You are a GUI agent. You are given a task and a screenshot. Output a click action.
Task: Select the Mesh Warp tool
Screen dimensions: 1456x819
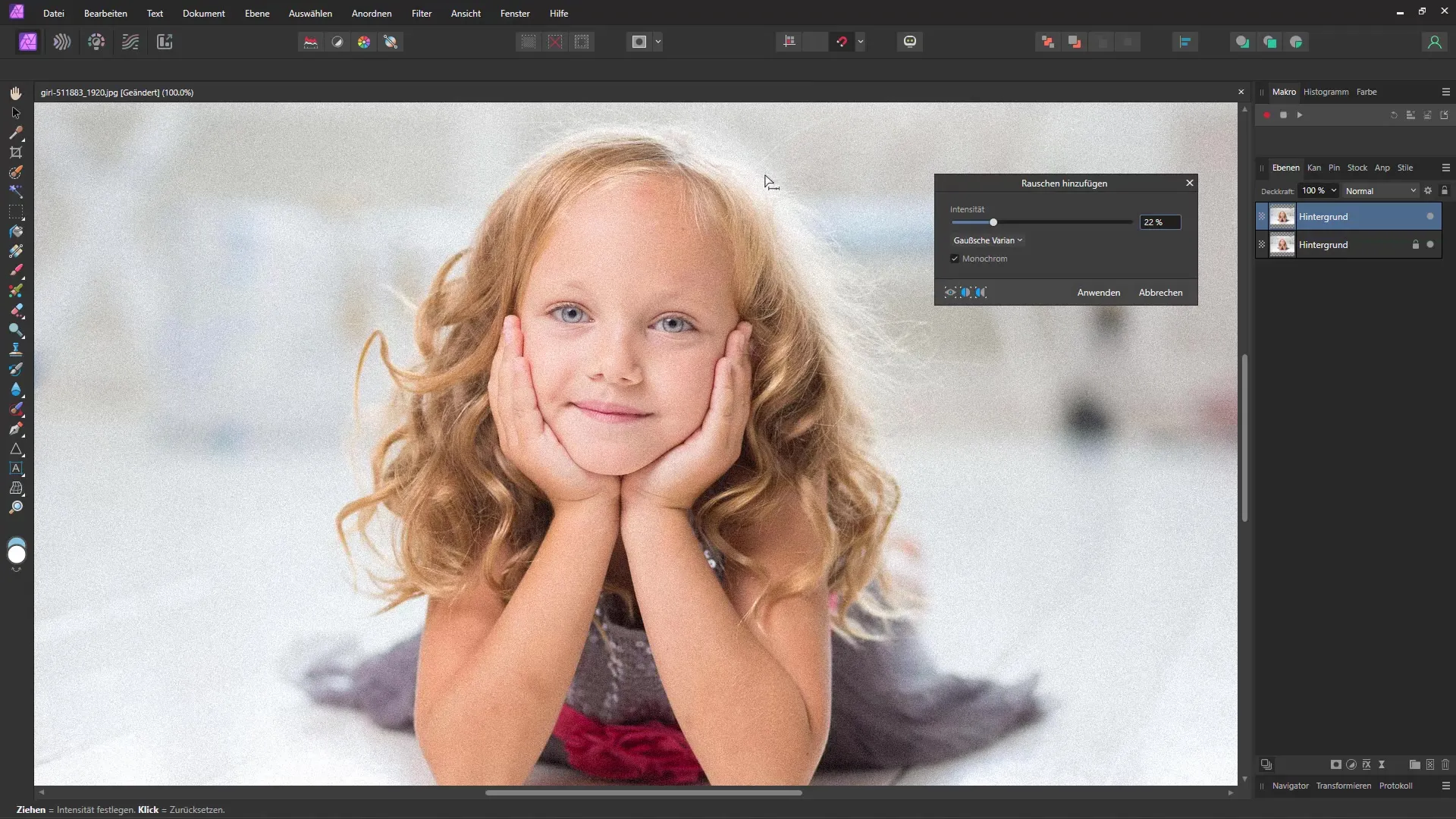[16, 488]
